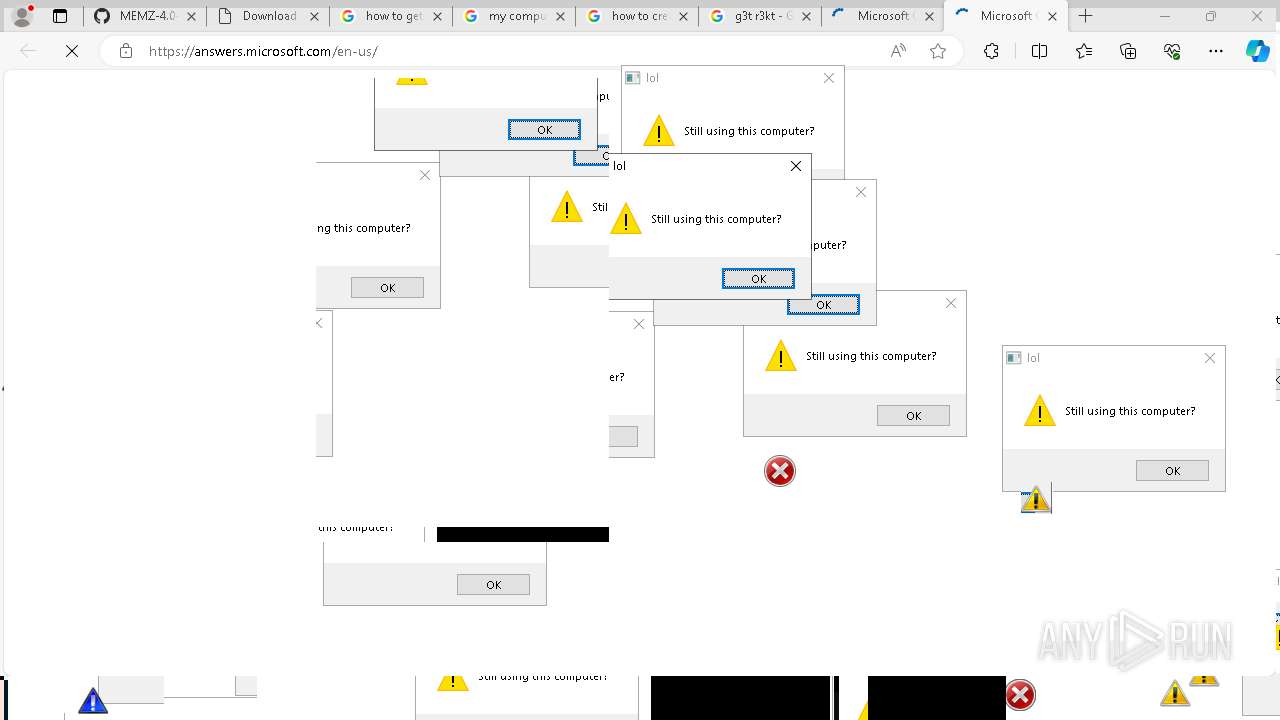Close the topmost lol dialog under the tab bar
The image size is (1280, 720).
coord(829,78)
